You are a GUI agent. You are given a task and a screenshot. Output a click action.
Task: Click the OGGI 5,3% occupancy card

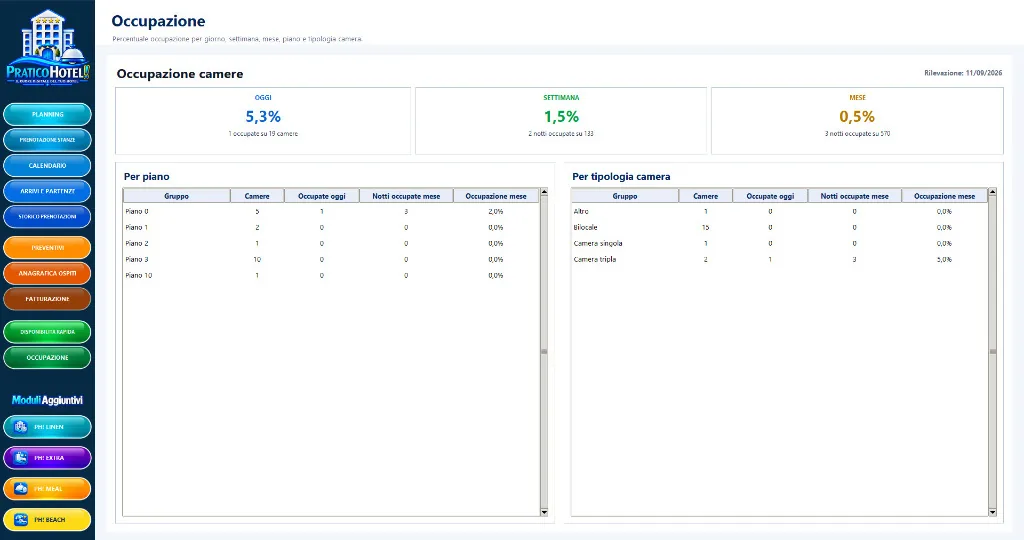point(263,121)
